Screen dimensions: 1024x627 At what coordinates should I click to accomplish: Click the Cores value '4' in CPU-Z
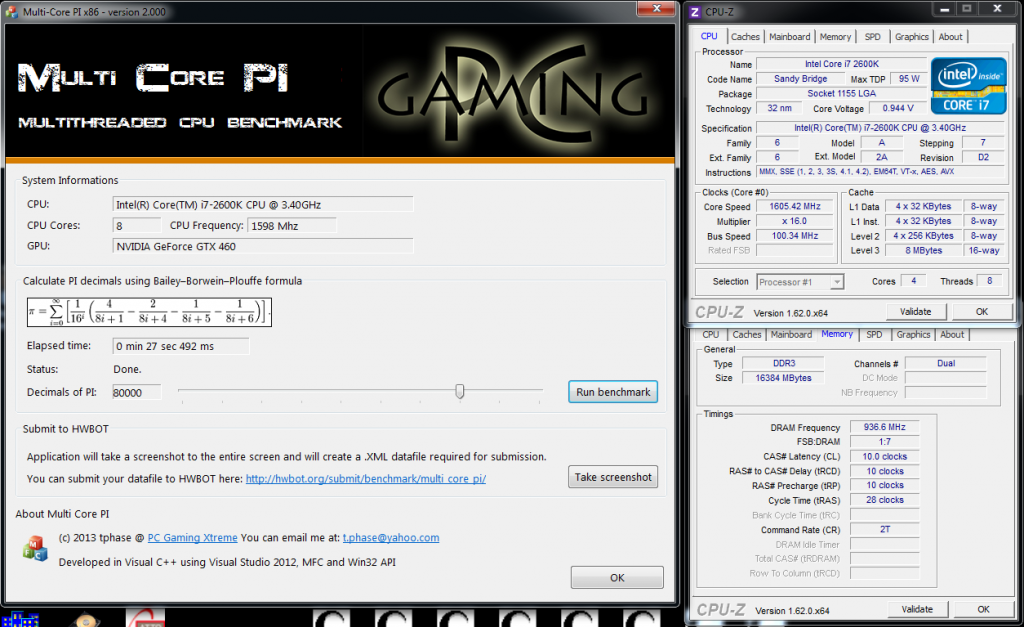913,281
